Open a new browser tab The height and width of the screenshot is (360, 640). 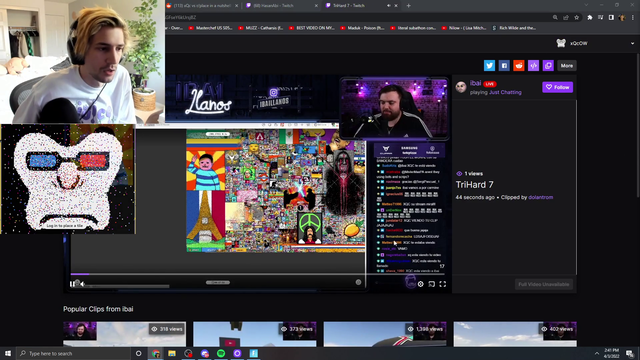[x=409, y=6]
